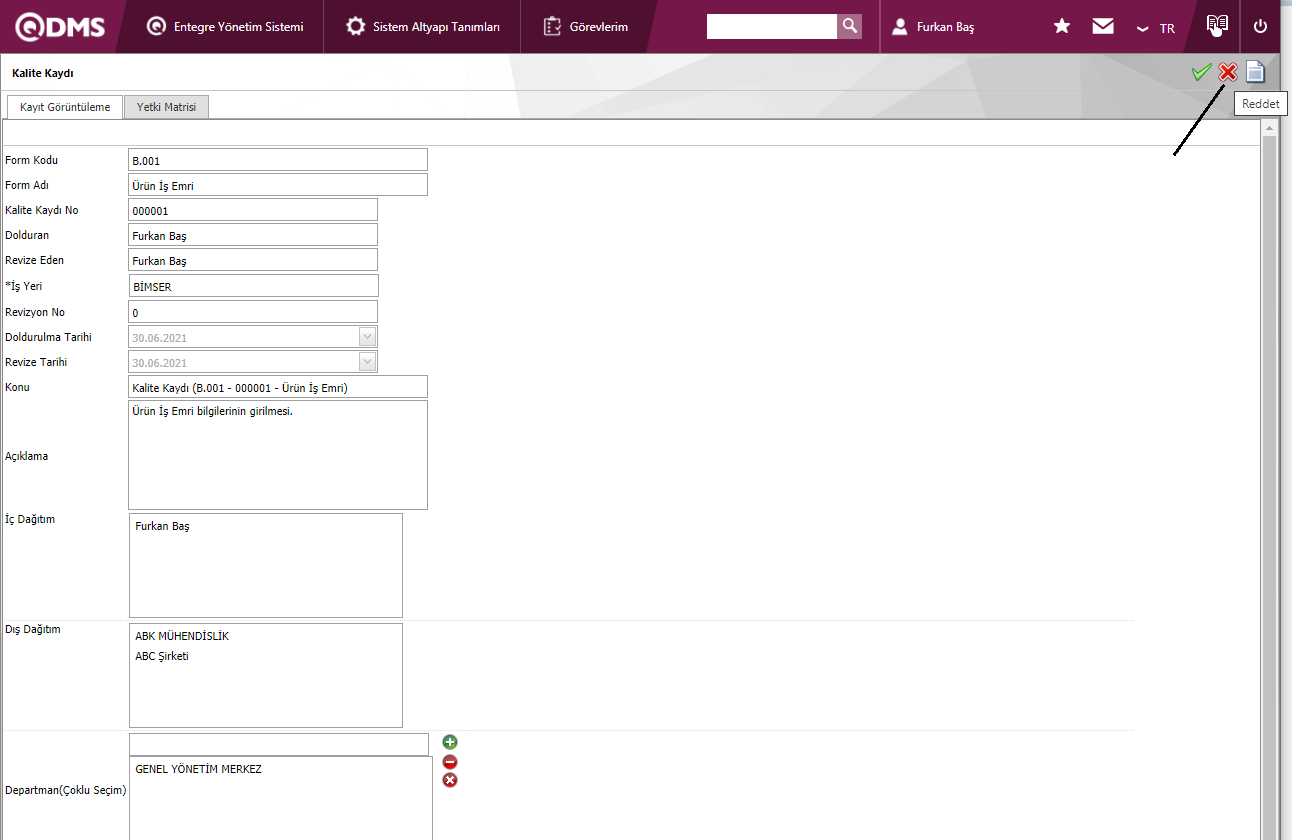Image resolution: width=1292 pixels, height=840 pixels.
Task: Click the magnifier search button
Action: click(x=849, y=27)
